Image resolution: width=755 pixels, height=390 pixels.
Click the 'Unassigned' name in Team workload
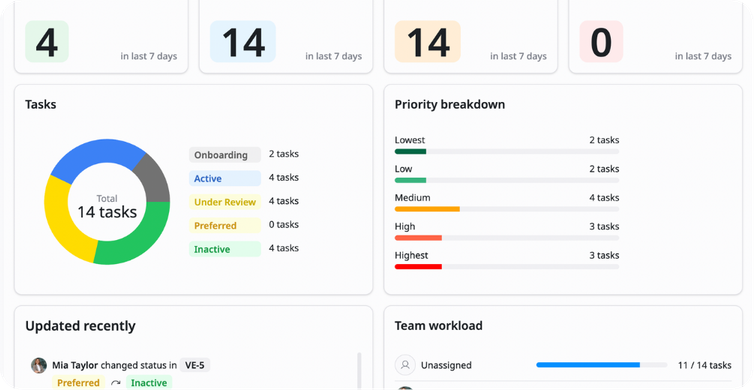[x=446, y=365]
